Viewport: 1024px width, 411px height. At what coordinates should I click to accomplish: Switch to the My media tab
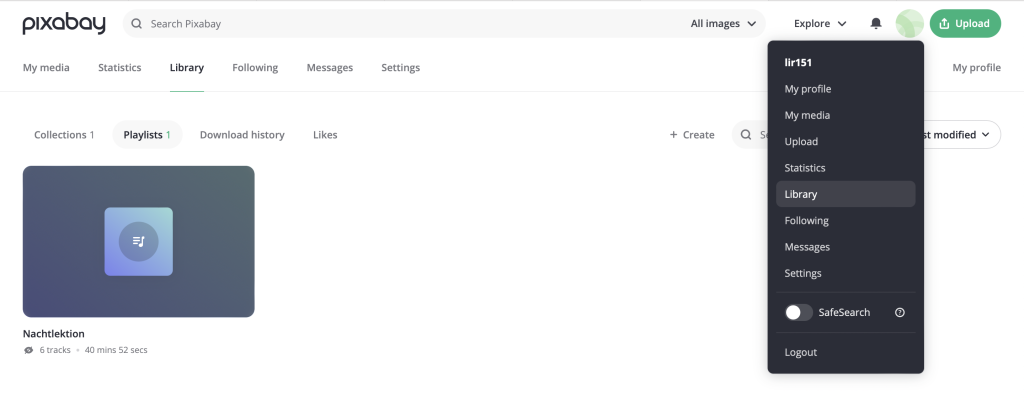click(46, 67)
